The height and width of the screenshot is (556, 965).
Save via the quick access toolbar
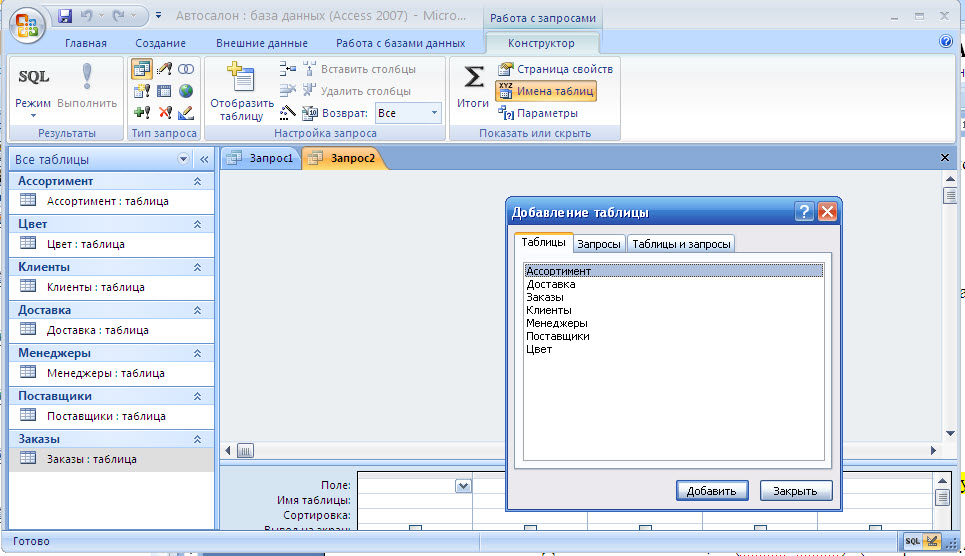pos(65,16)
